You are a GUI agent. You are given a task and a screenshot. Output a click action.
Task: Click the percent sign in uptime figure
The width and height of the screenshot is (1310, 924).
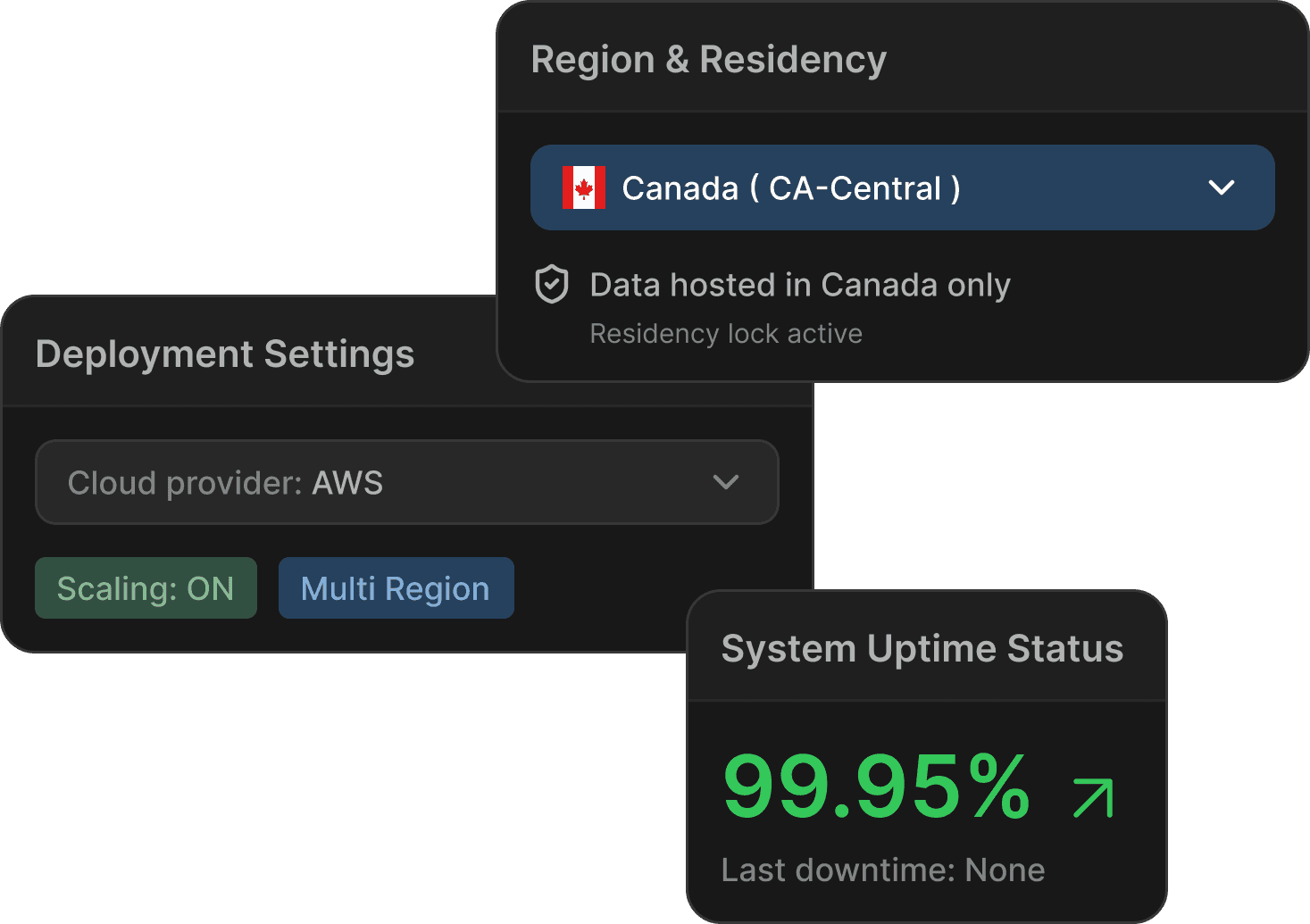(x=999, y=787)
